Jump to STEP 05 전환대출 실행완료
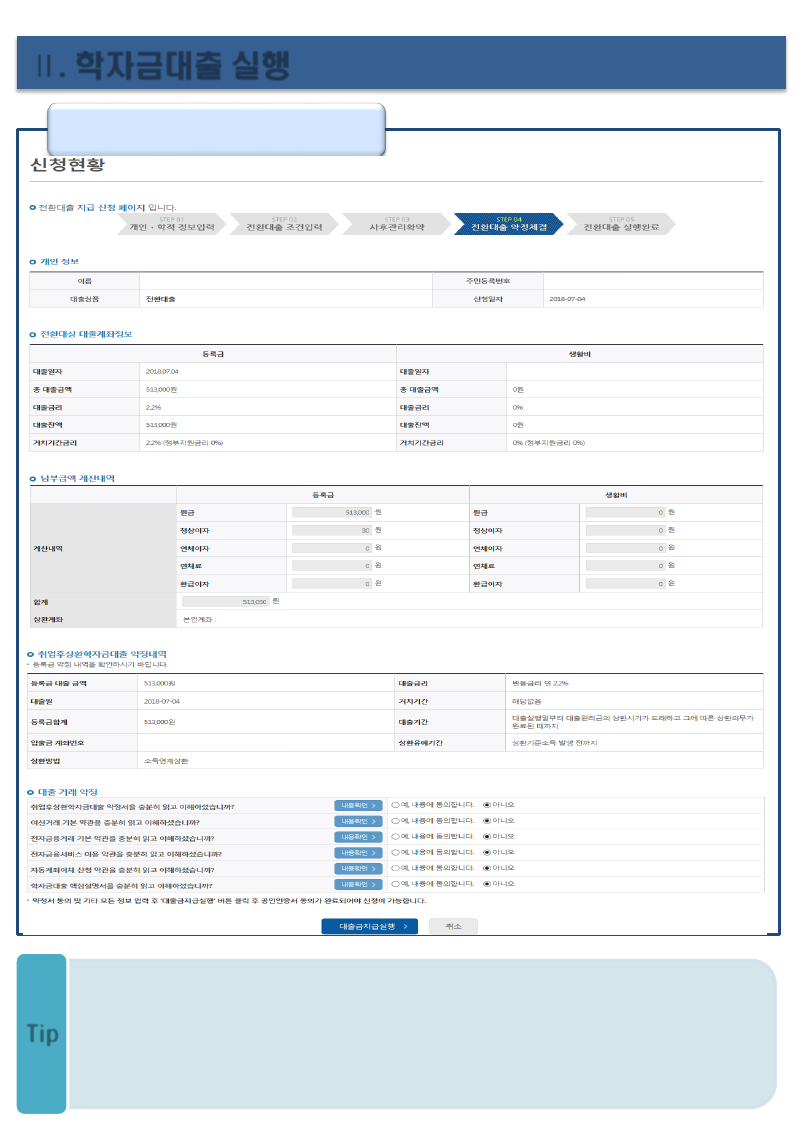This screenshot has width=802, height=1135. point(621,224)
